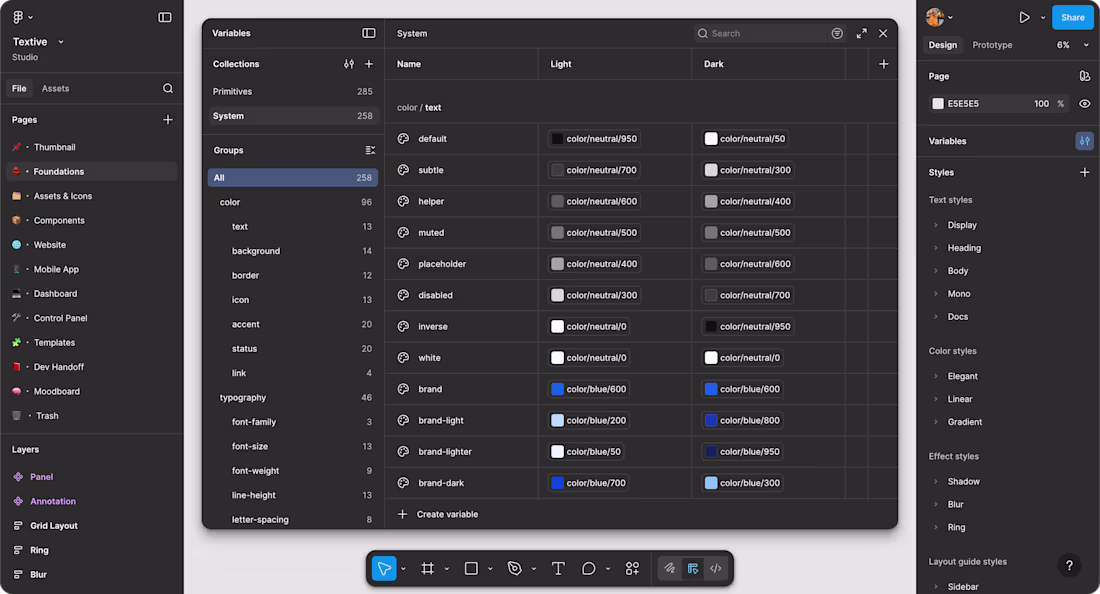Switch to the Prototype tab
The image size is (1100, 594).
coord(992,45)
